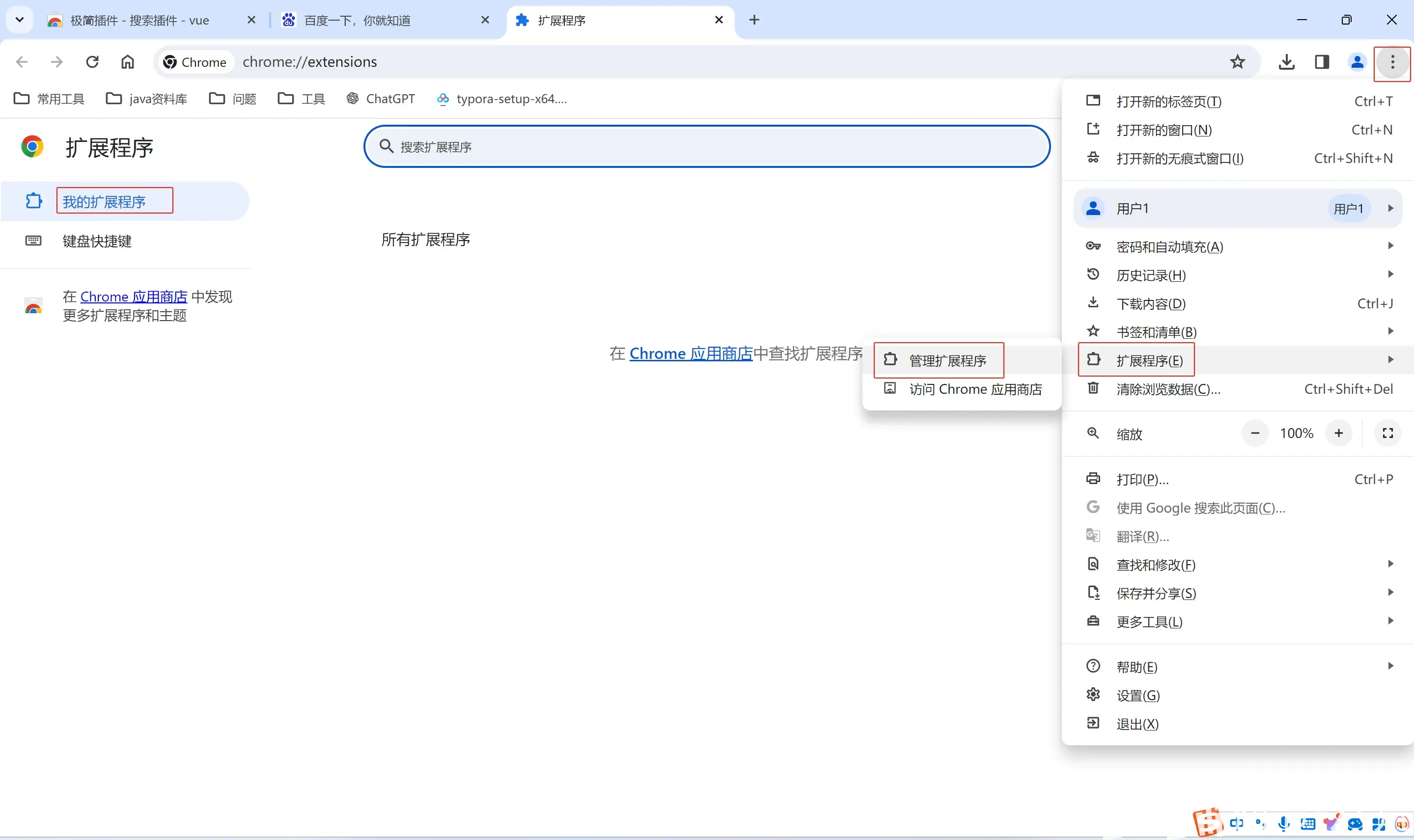Viewport: 1414px width, 840px height.
Task: Close the 百度一下 tab
Action: point(485,20)
